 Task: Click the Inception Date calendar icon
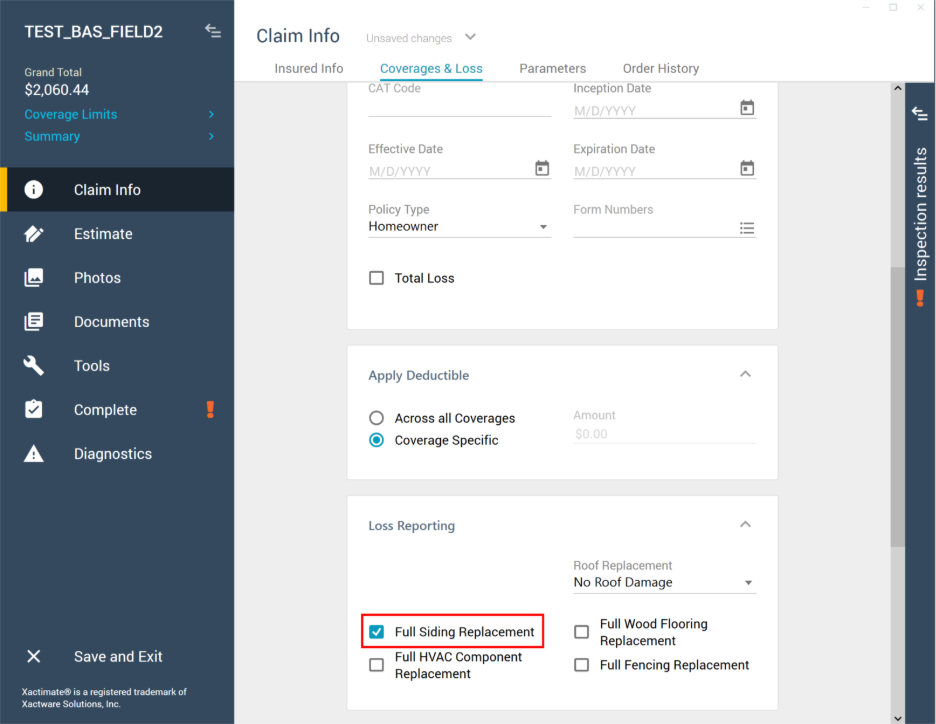click(x=747, y=108)
